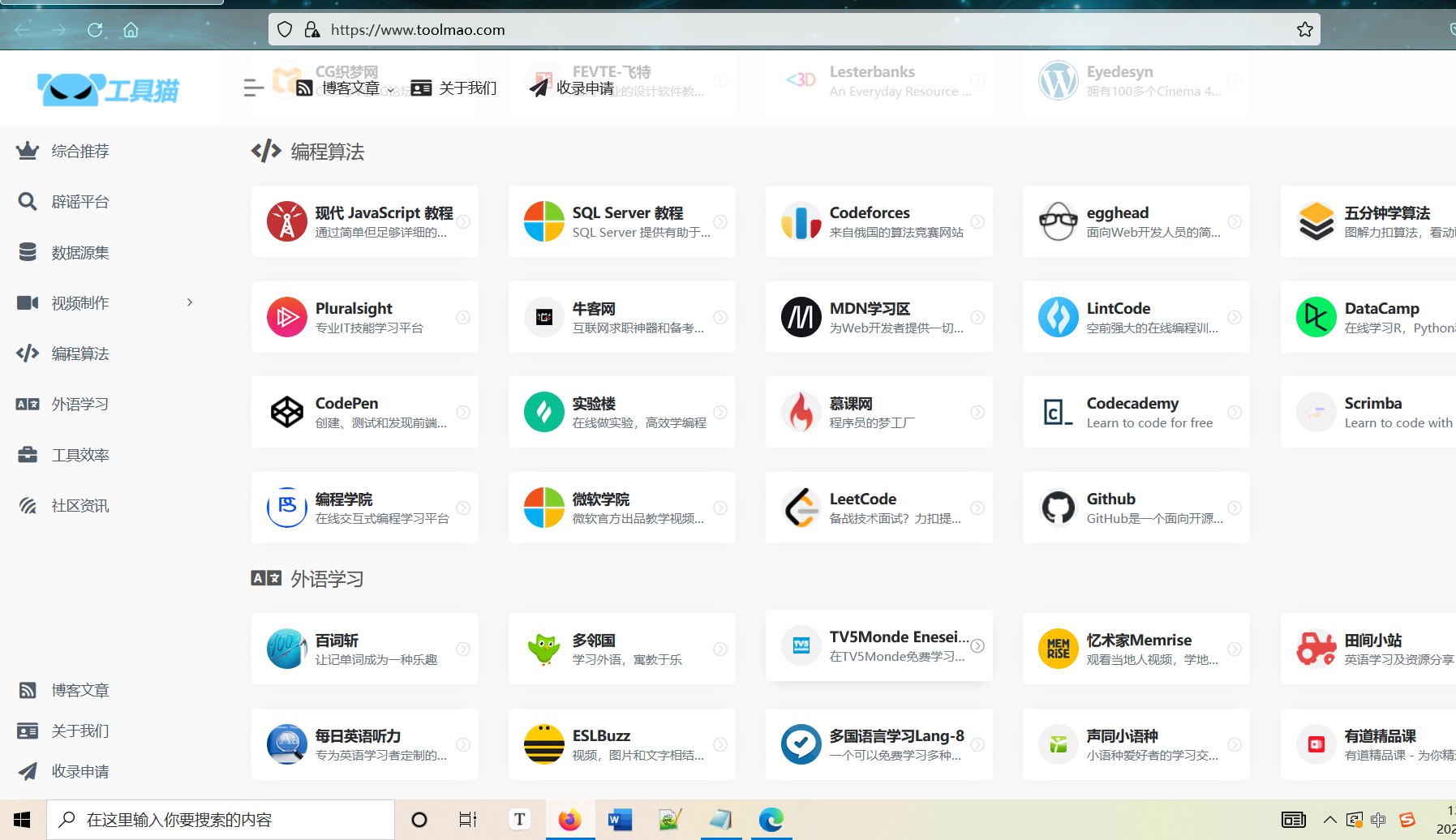Viewport: 1456px width, 840px height.
Task: Click the detail arrow on 牛客网 card
Action: [x=720, y=317]
